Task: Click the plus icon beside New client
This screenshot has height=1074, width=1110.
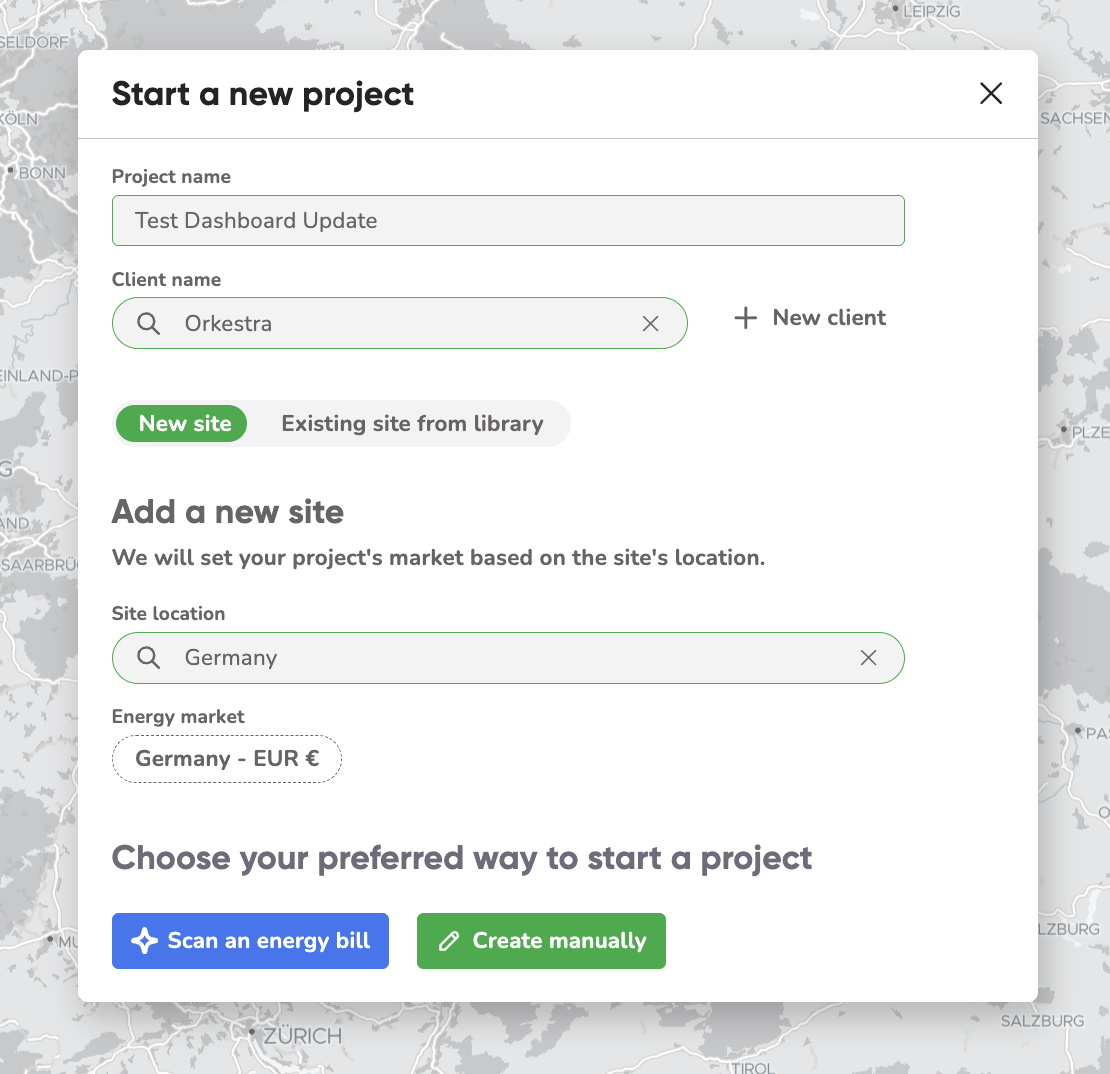Action: point(745,318)
